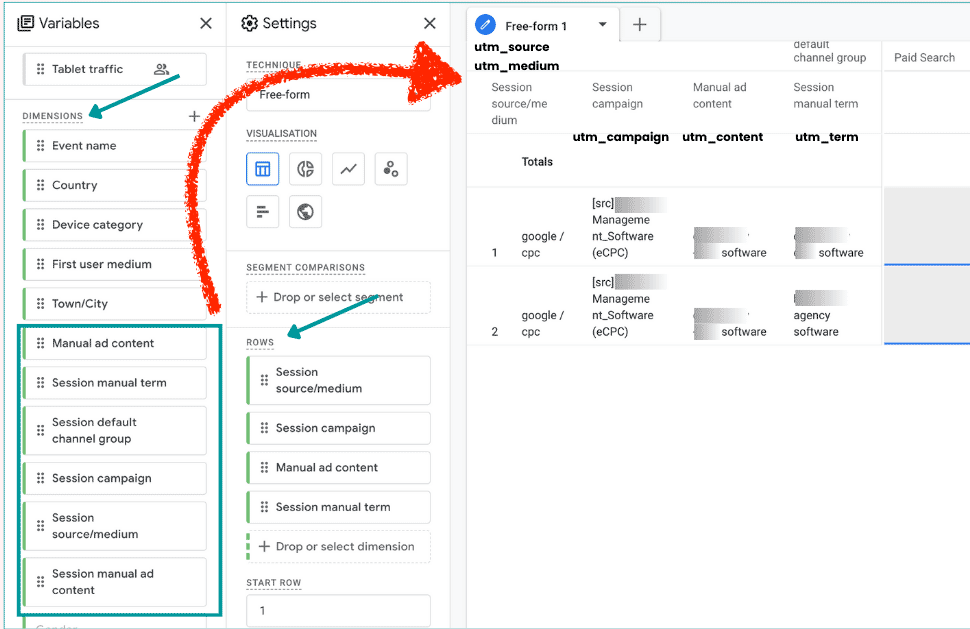
Task: Close the Variables panel
Action: click(x=206, y=24)
